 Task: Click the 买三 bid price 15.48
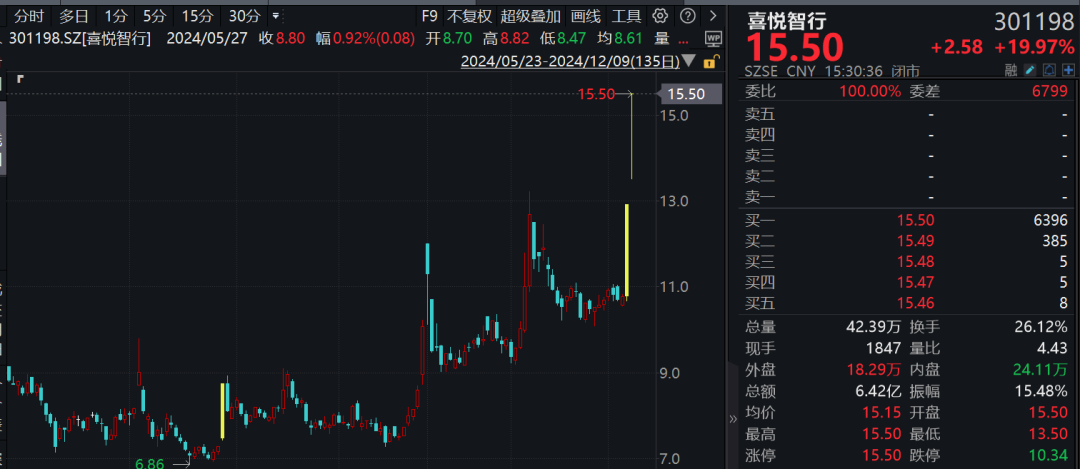point(915,261)
